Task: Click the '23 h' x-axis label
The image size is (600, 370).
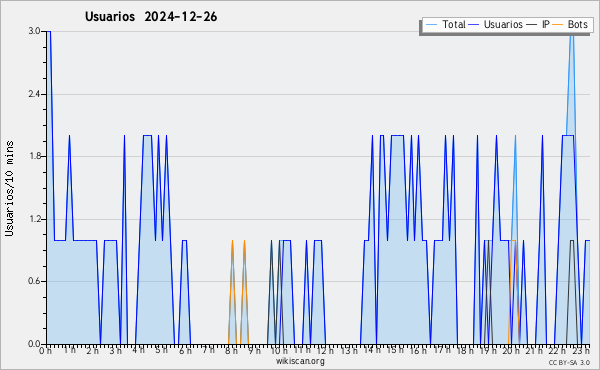Action: pos(581,350)
